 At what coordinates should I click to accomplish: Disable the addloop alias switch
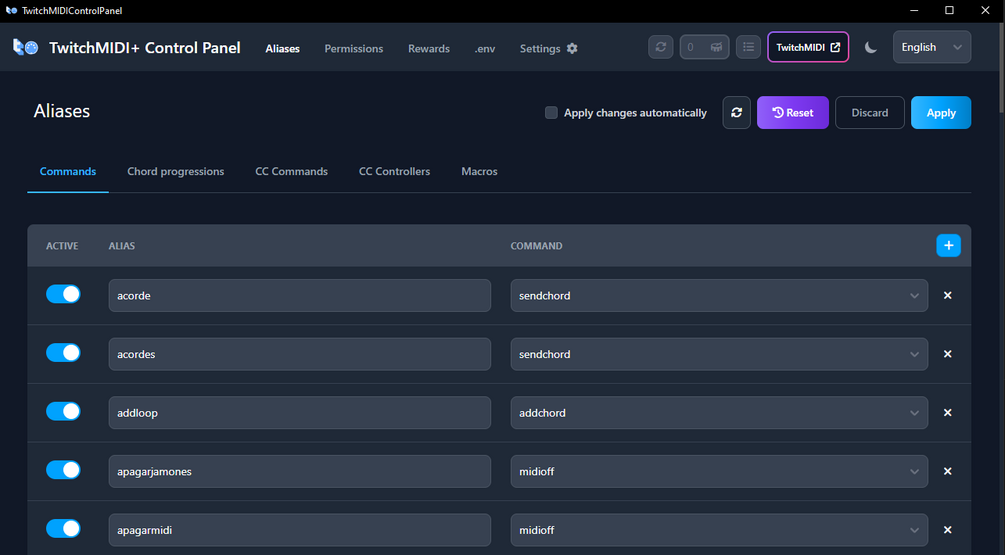pyautogui.click(x=63, y=411)
